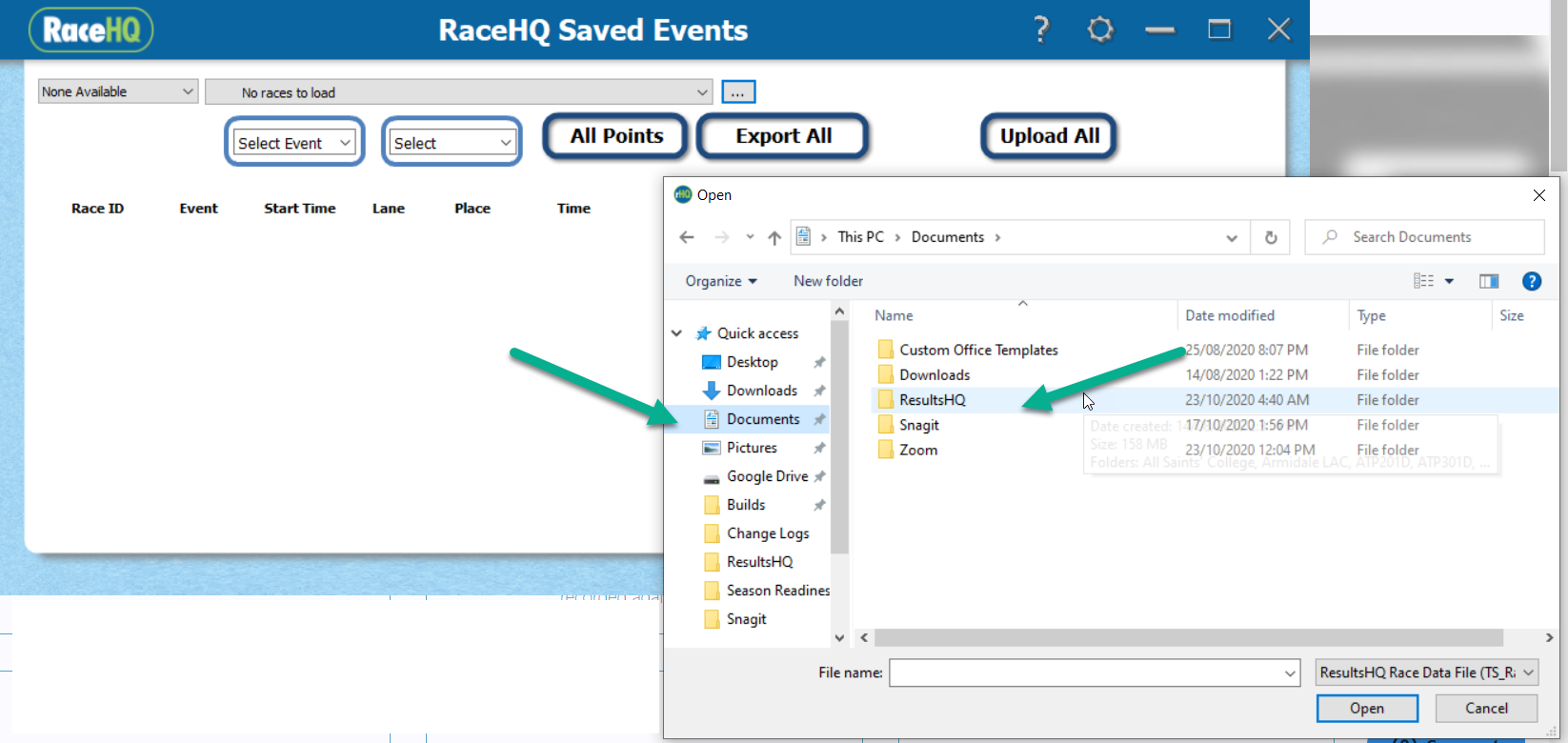Viewport: 1568px width, 743px height.
Task: Select Change Logs in the sidebar
Action: pos(768,533)
